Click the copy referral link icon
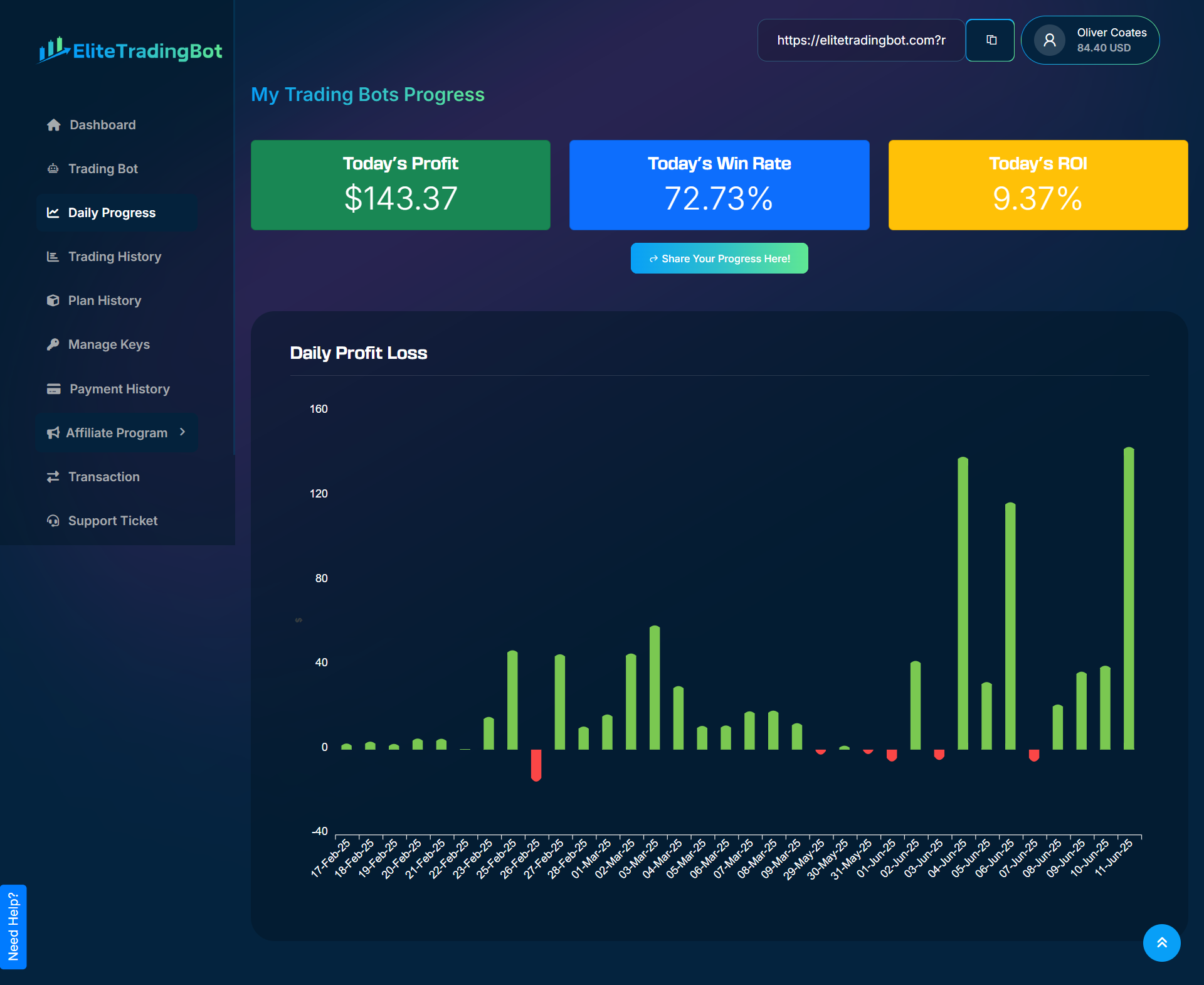Screen dimensions: 1204x985 pos(990,40)
